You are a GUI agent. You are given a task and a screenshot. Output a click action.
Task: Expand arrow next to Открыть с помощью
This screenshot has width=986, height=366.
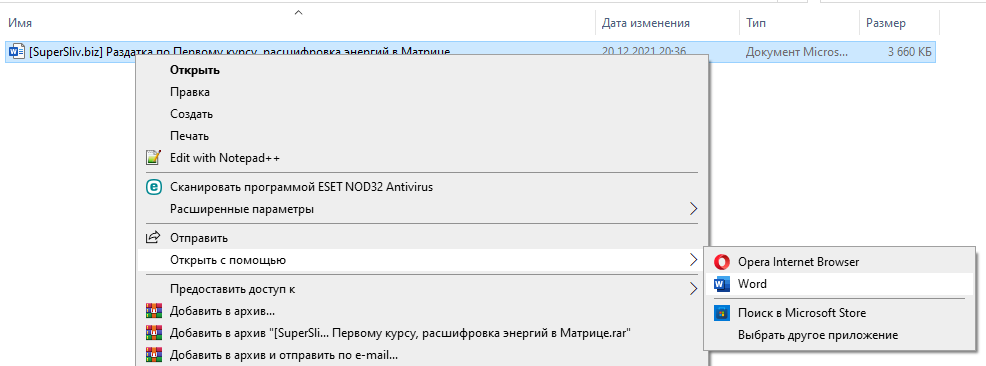(x=694, y=260)
